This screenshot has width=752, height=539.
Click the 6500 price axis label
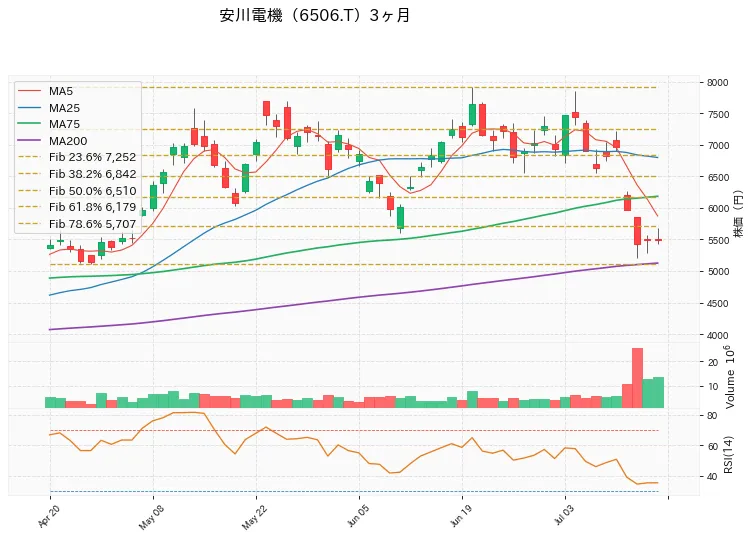tap(717, 177)
